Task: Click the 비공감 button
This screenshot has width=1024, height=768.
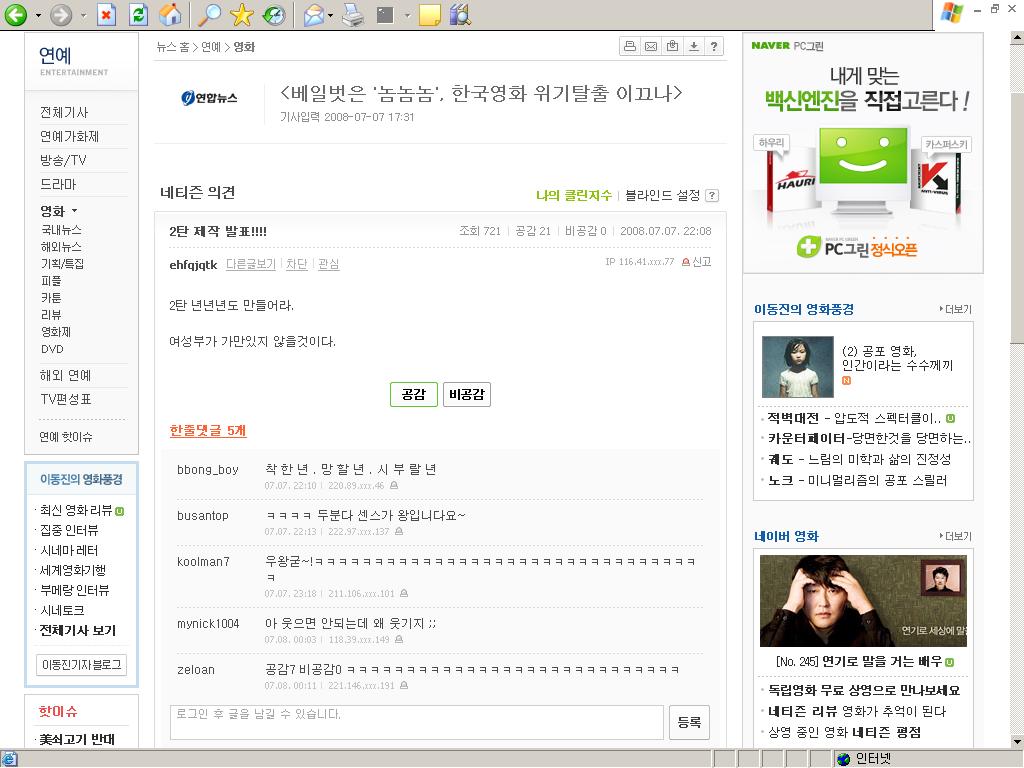Action: point(467,394)
